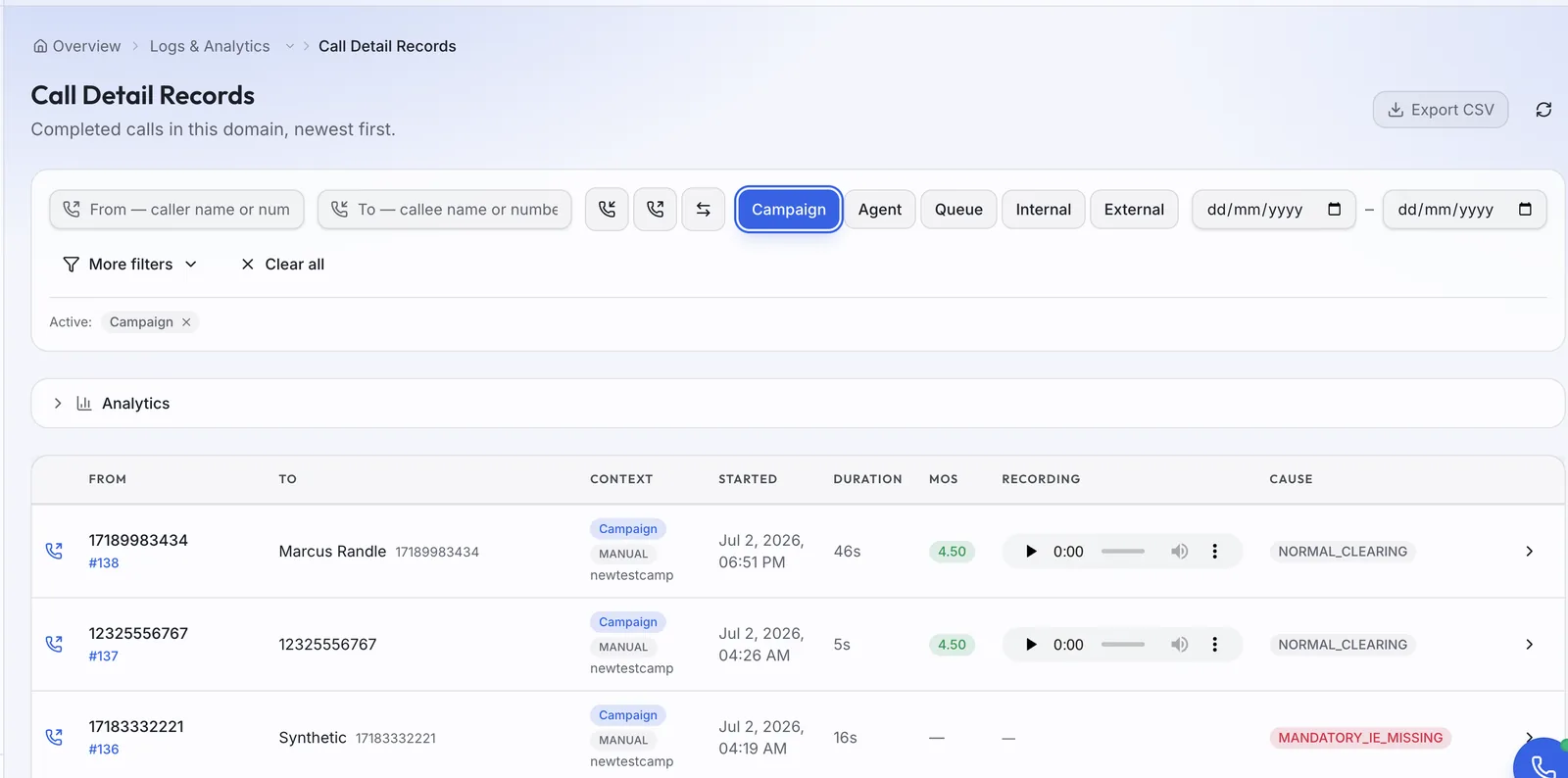This screenshot has height=778, width=1568.
Task: Remove the active Campaign filter chip
Action: point(186,322)
